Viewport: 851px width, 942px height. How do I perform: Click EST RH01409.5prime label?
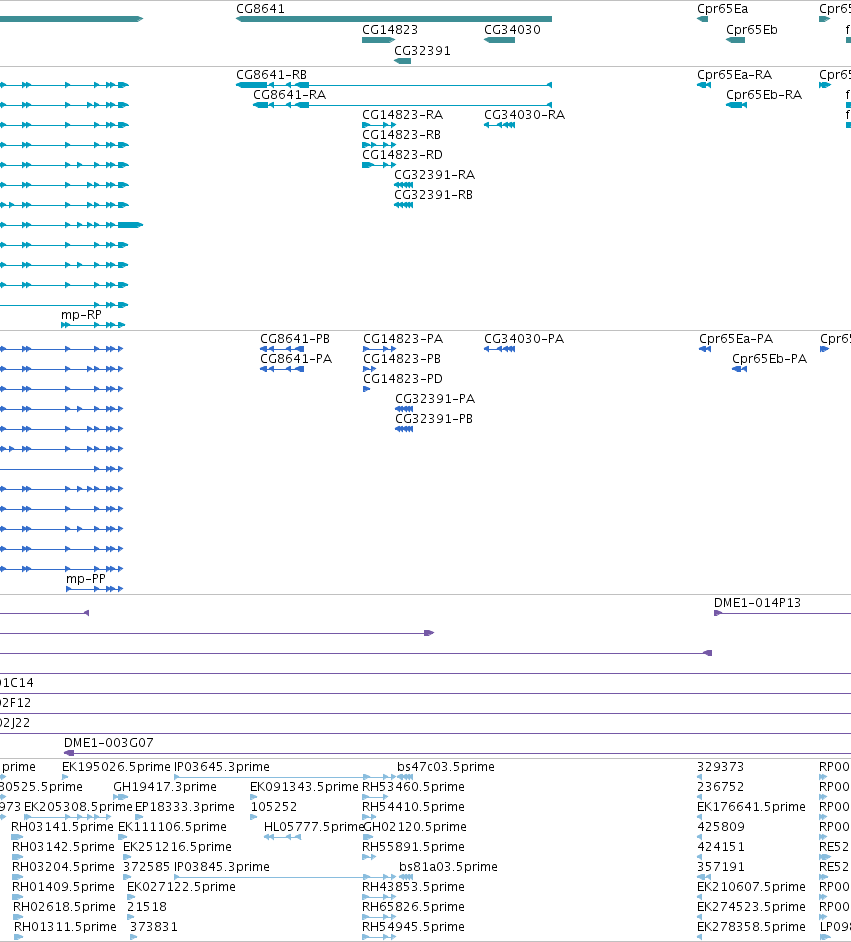[x=63, y=887]
